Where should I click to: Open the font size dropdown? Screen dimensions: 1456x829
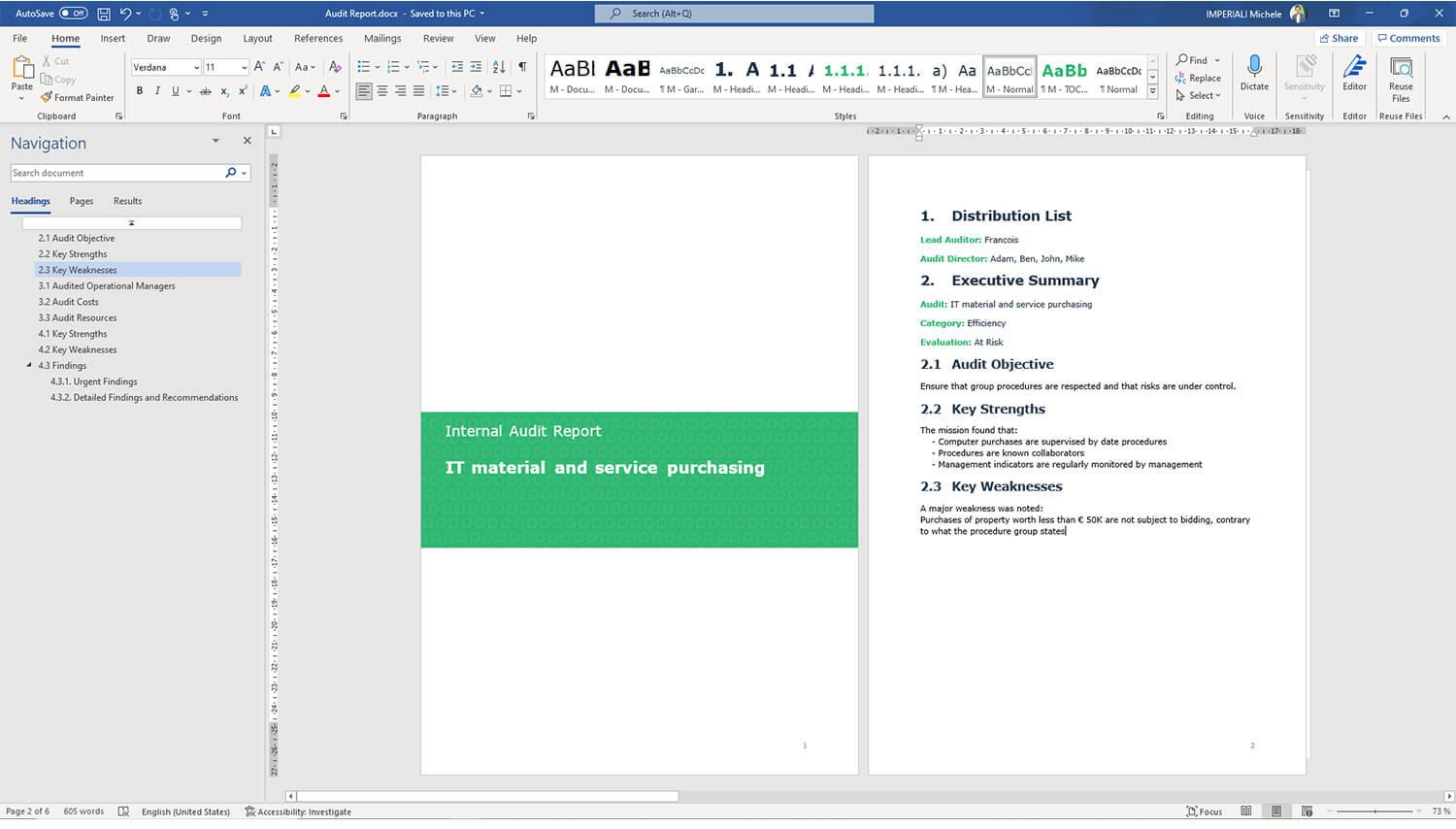(x=244, y=67)
